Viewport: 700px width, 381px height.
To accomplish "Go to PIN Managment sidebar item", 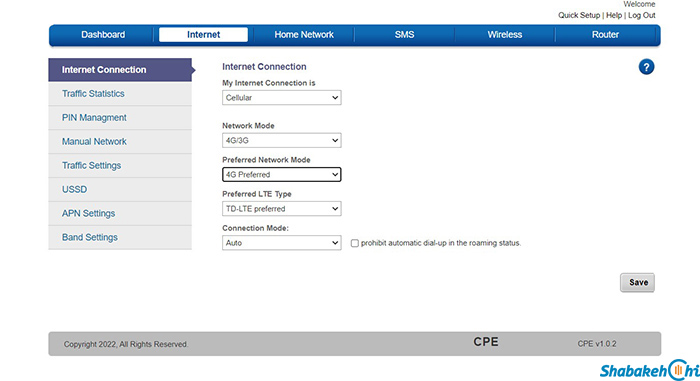I will pos(120,118).
